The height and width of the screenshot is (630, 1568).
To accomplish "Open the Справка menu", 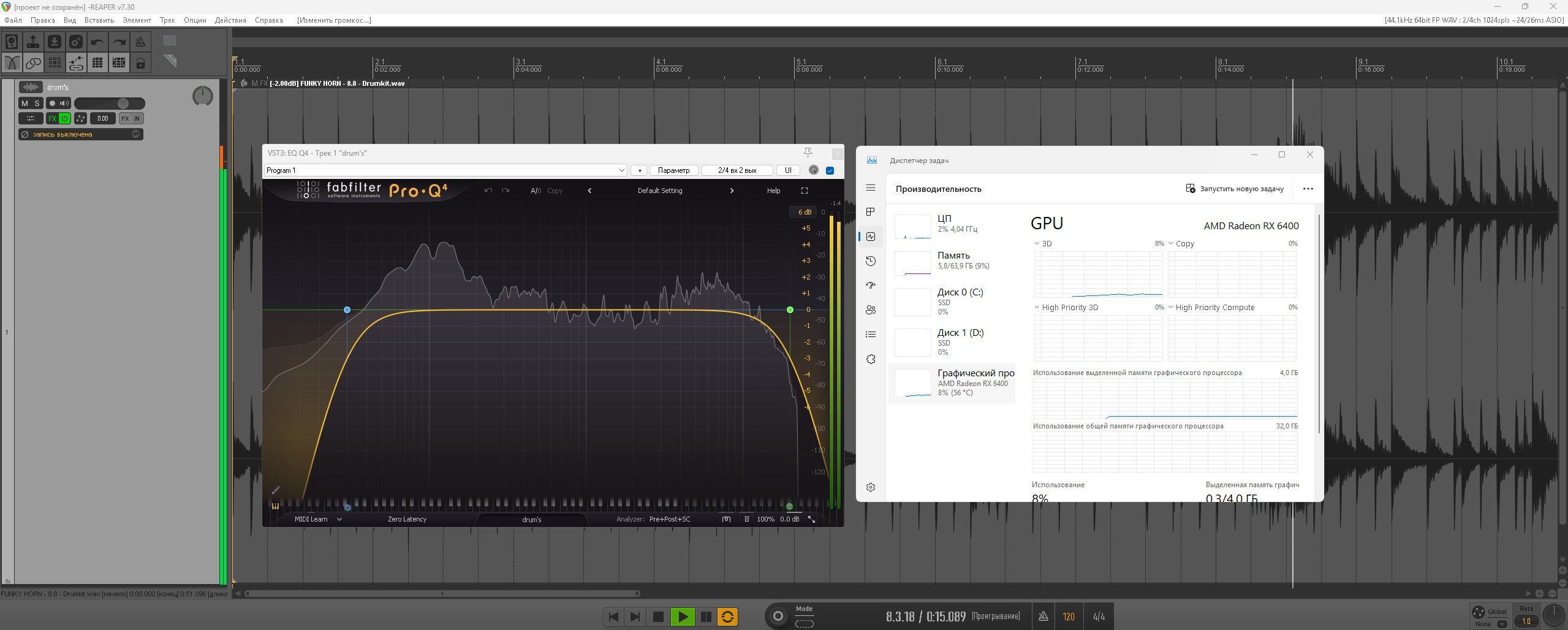I will click(268, 20).
